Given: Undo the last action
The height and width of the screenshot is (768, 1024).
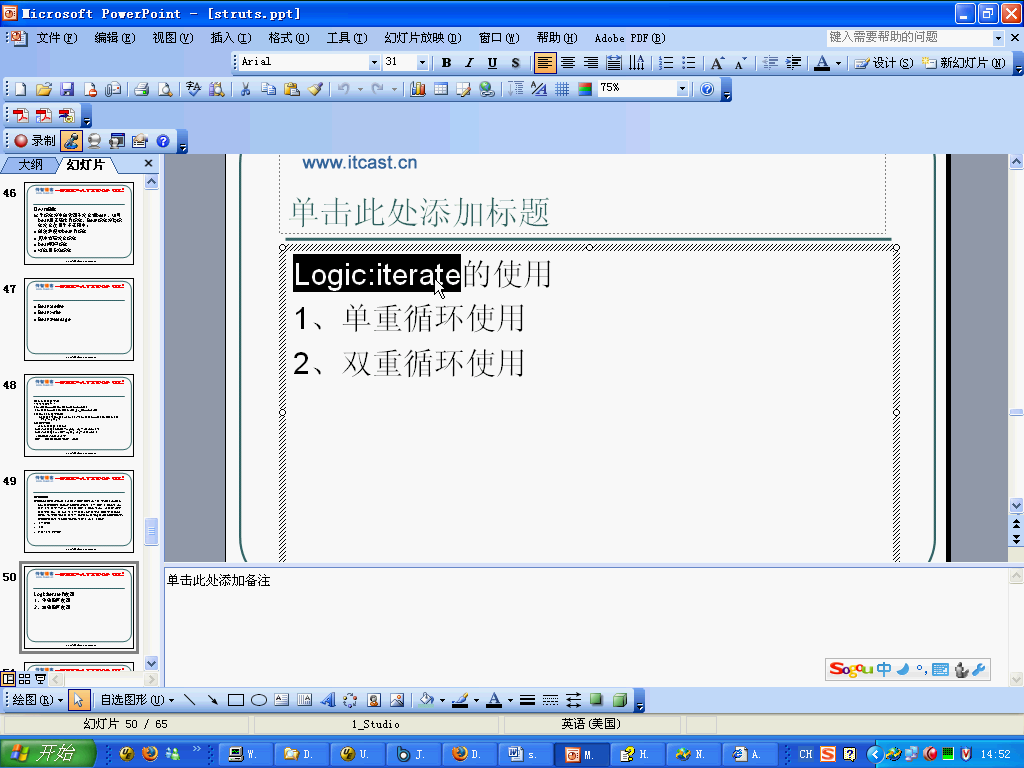Looking at the screenshot, I should 344,89.
